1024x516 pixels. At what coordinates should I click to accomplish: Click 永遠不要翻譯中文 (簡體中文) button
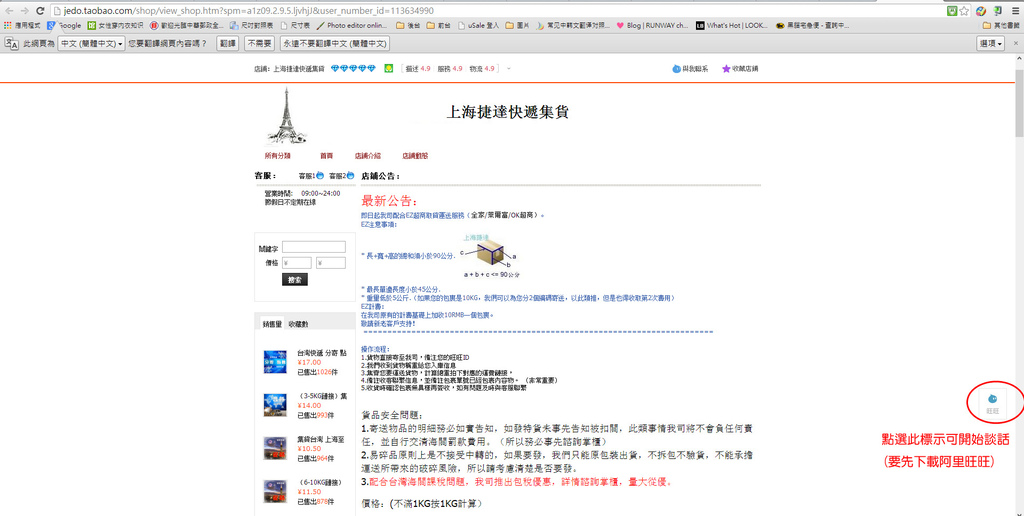click(x=334, y=43)
